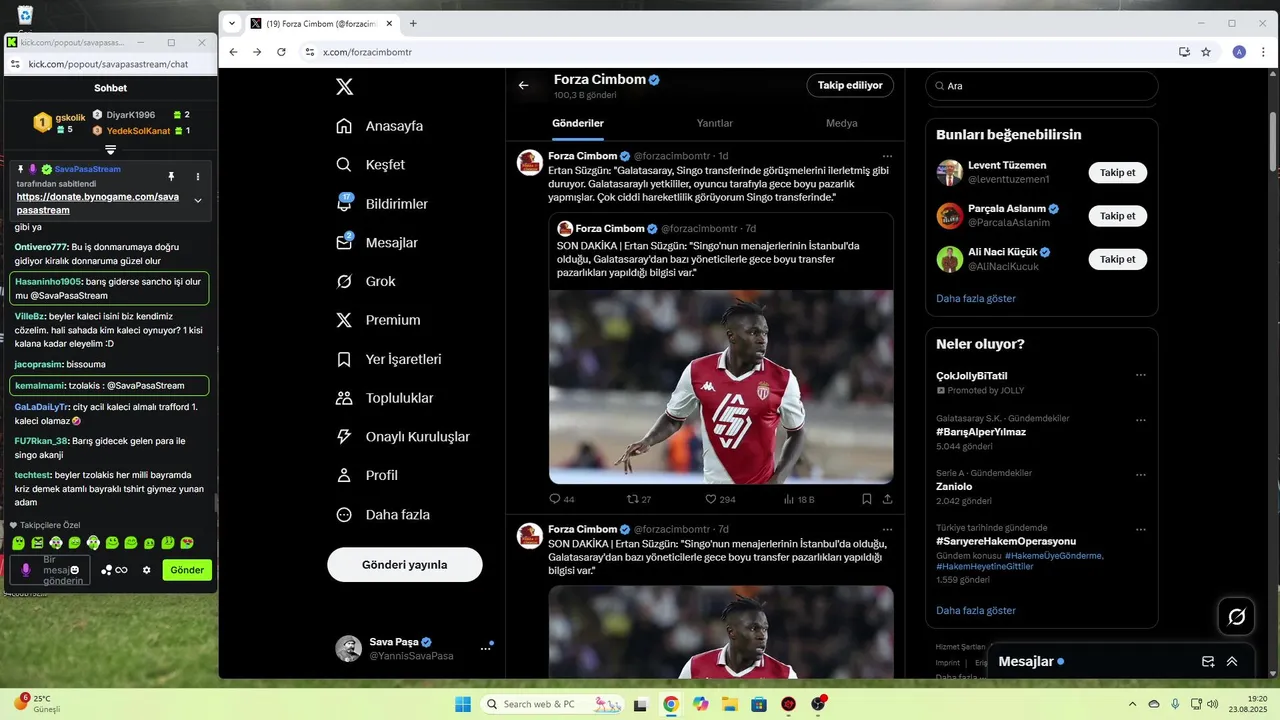Click Daha fazla göster under suggestions

(x=976, y=298)
